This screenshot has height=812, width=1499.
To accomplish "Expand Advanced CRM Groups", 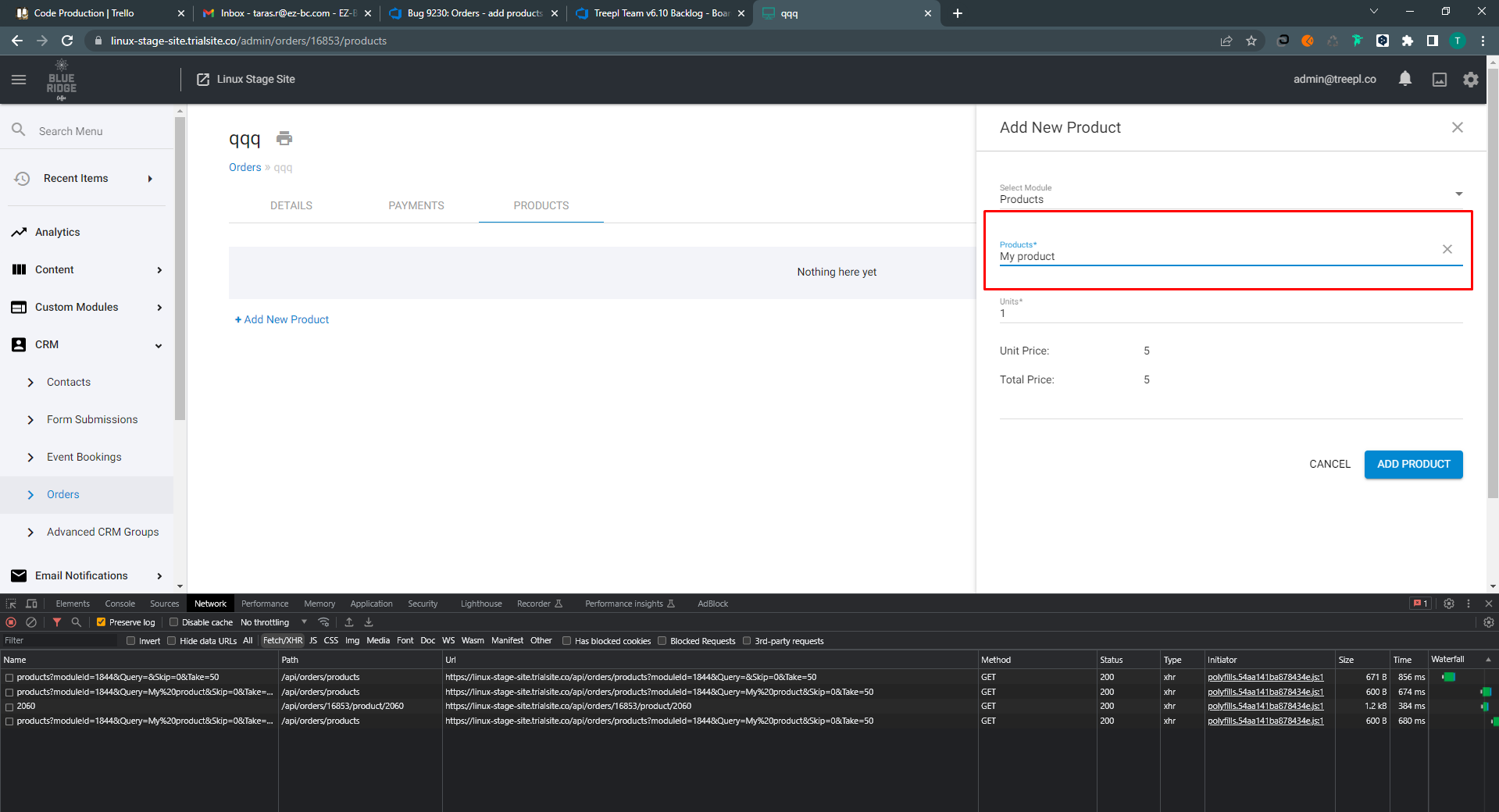I will tap(30, 532).
